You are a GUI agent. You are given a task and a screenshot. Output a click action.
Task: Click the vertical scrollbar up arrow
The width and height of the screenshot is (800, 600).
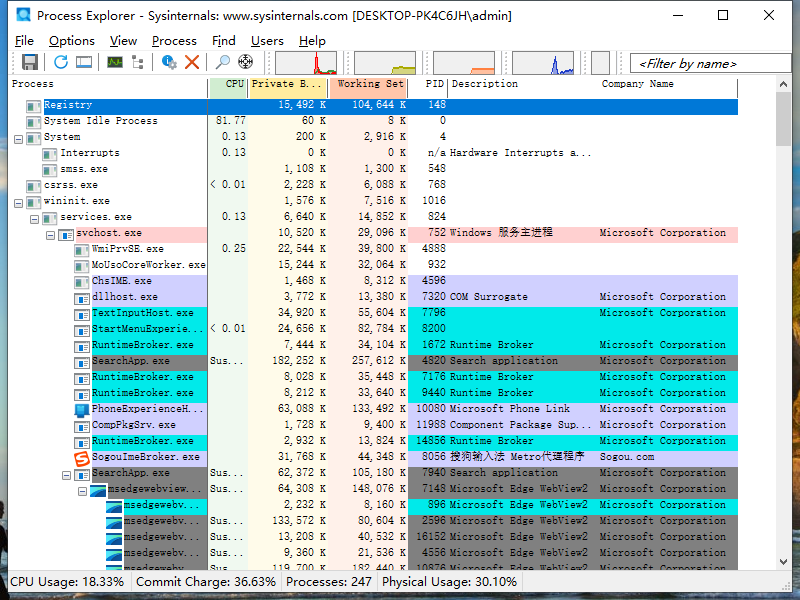tap(784, 84)
